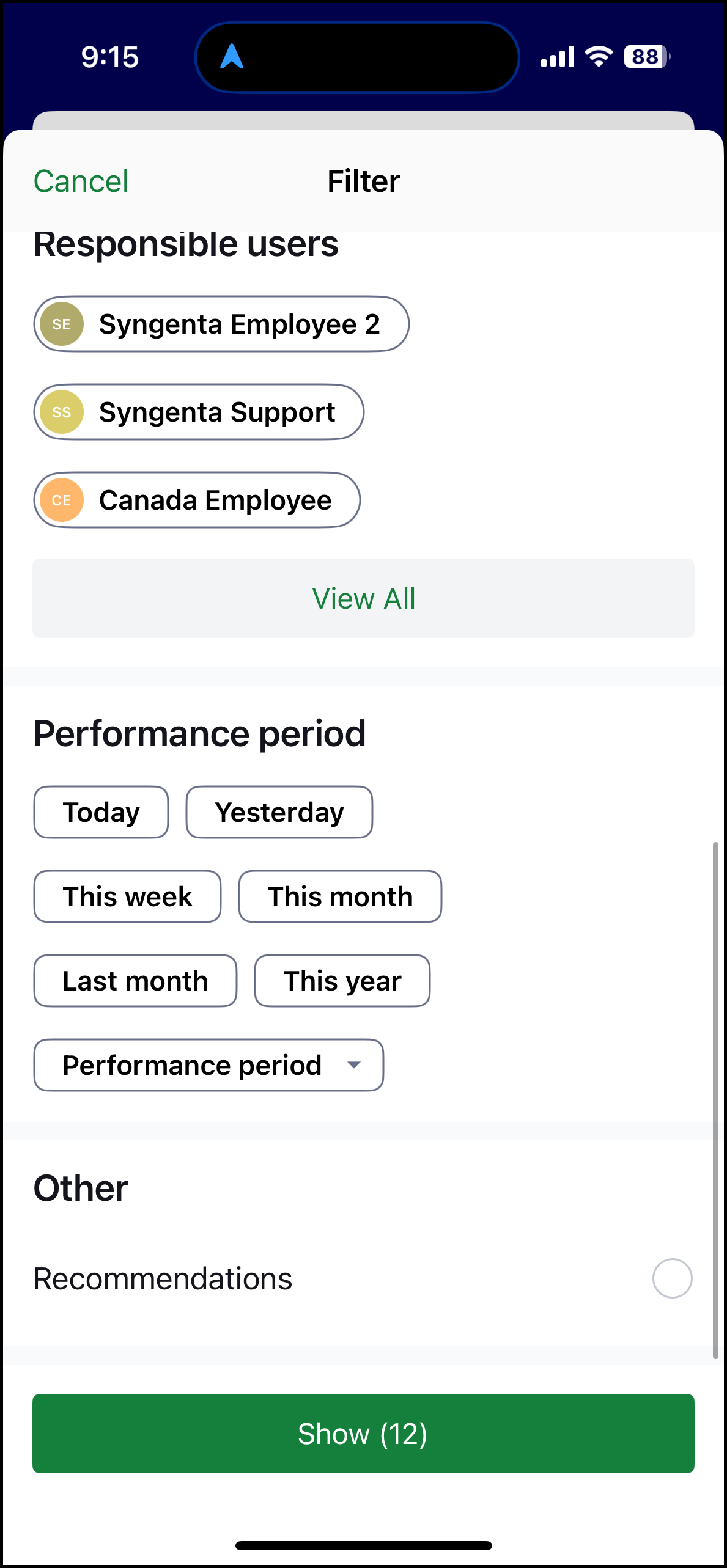Open the Performance period dropdown

(209, 1066)
